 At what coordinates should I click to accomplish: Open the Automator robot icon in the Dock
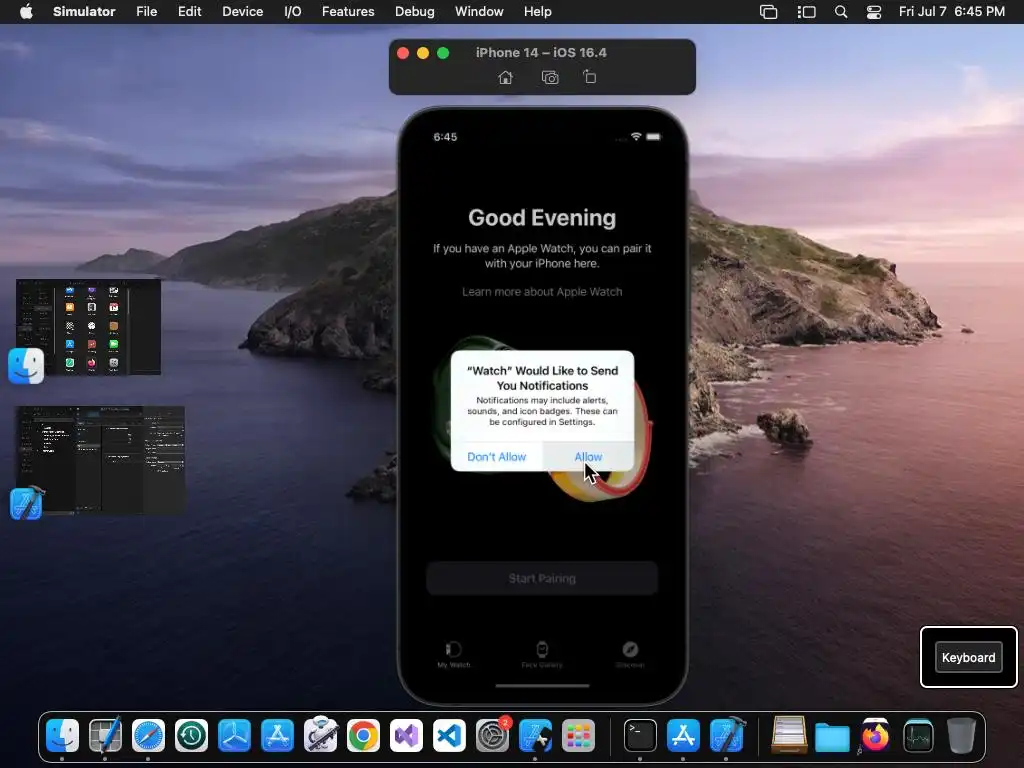321,735
